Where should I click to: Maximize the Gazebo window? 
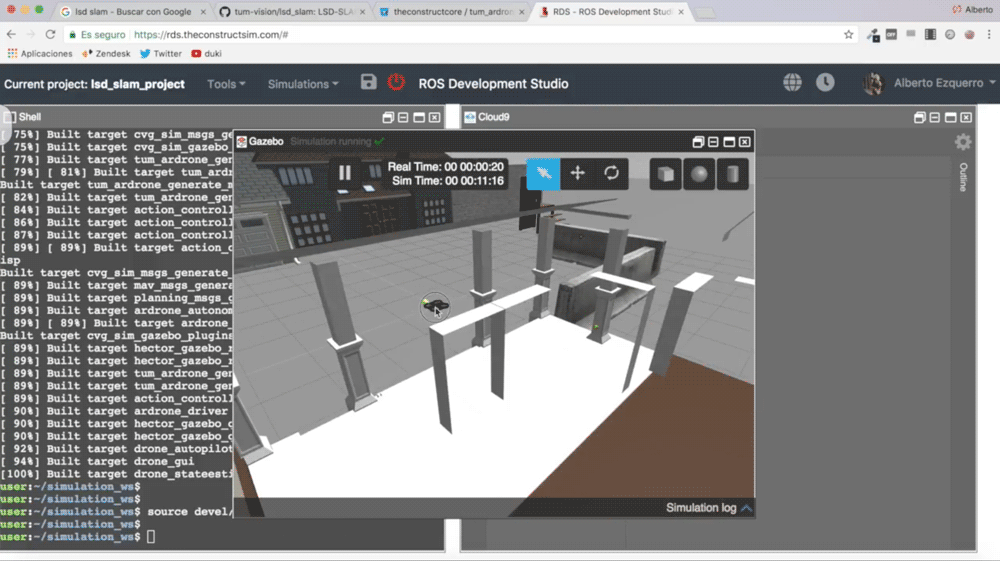point(729,142)
